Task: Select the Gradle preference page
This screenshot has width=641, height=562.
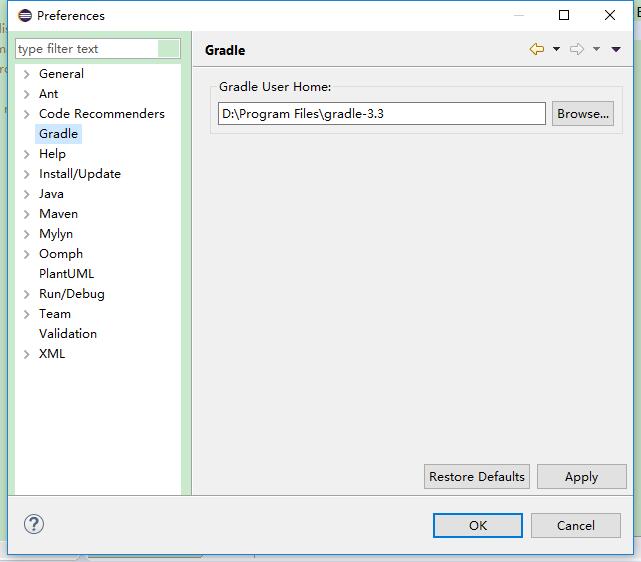Action: (58, 134)
